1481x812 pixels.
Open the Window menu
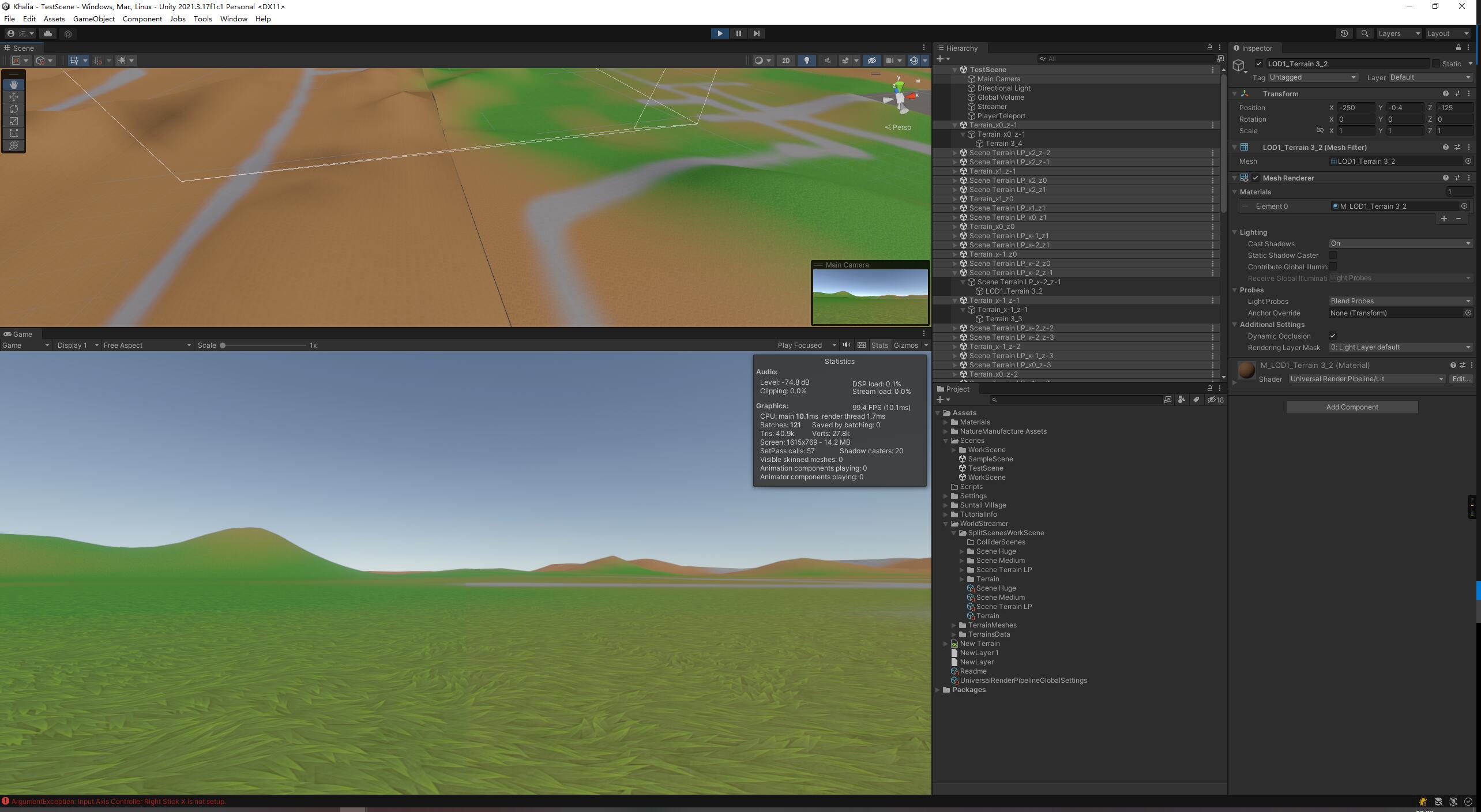click(x=234, y=19)
